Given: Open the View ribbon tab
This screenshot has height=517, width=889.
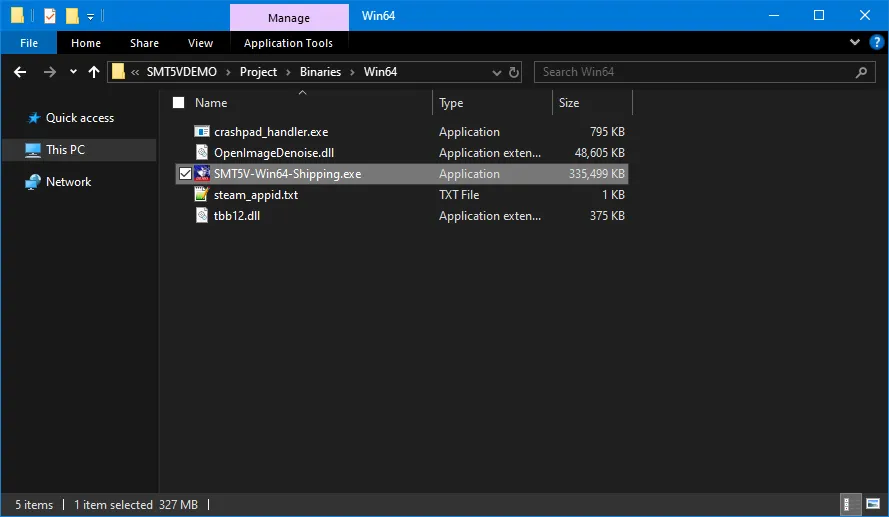Looking at the screenshot, I should pyautogui.click(x=200, y=43).
